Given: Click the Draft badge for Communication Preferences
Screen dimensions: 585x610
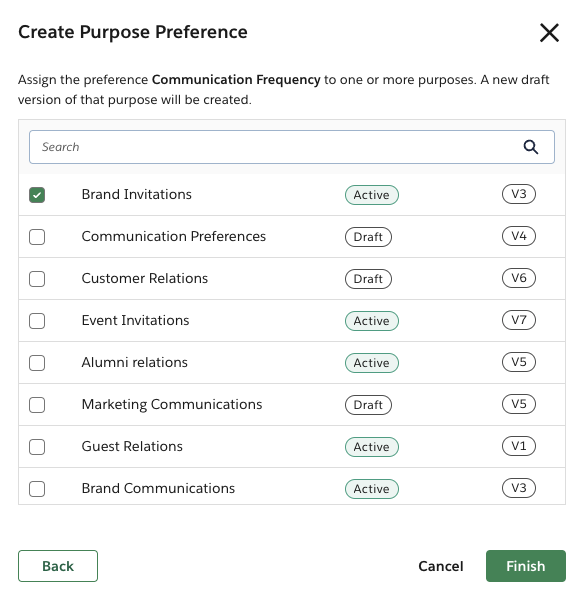Looking at the screenshot, I should tap(368, 237).
